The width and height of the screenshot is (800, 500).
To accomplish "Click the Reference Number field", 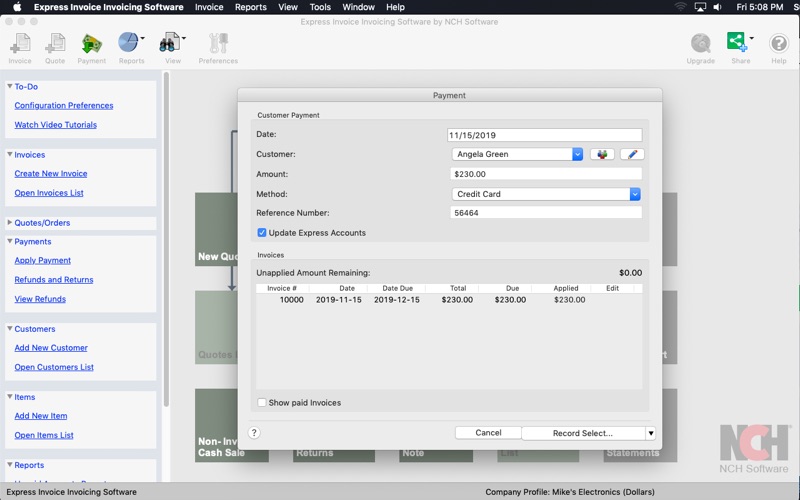I will pyautogui.click(x=546, y=213).
